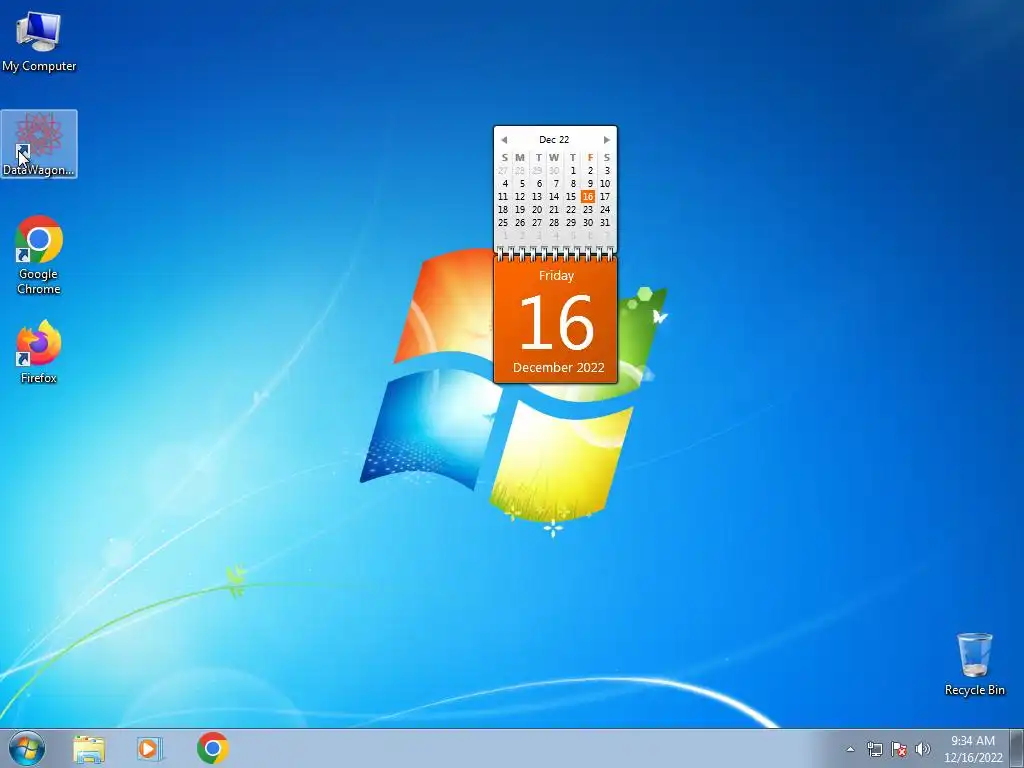Screen dimensions: 1024x768
Task: Launch Windows Media Player from the taskbar
Action: click(150, 748)
